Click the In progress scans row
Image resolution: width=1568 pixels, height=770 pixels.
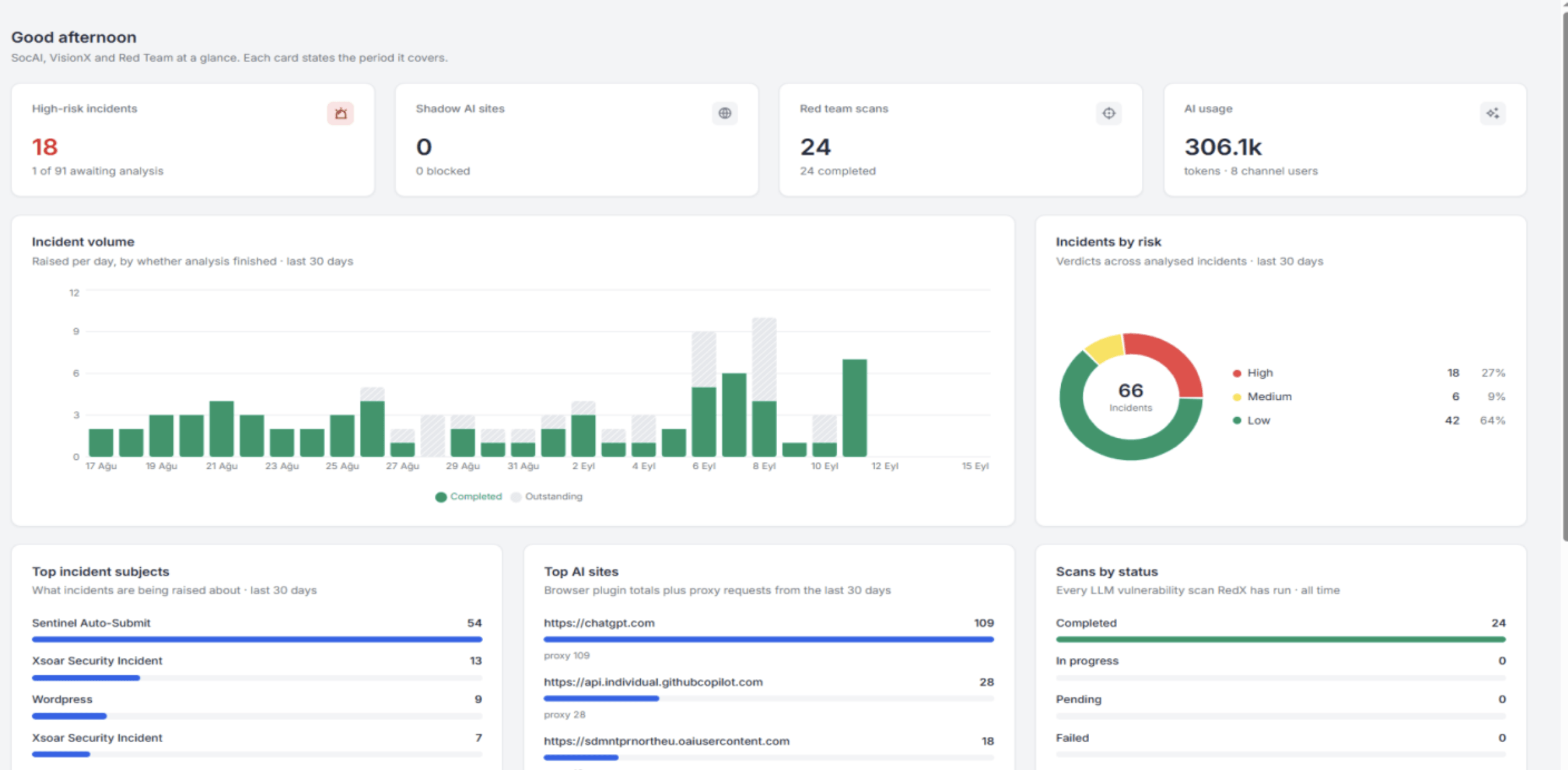click(x=1281, y=668)
